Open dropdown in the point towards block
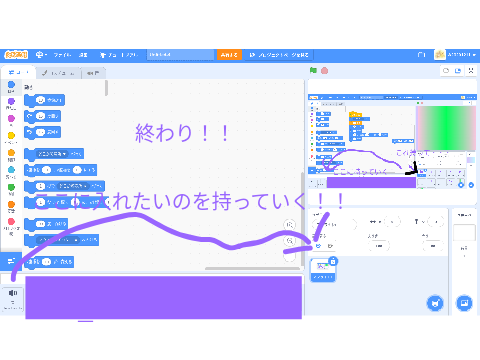The height and width of the screenshot is (360, 480). tap(58, 240)
